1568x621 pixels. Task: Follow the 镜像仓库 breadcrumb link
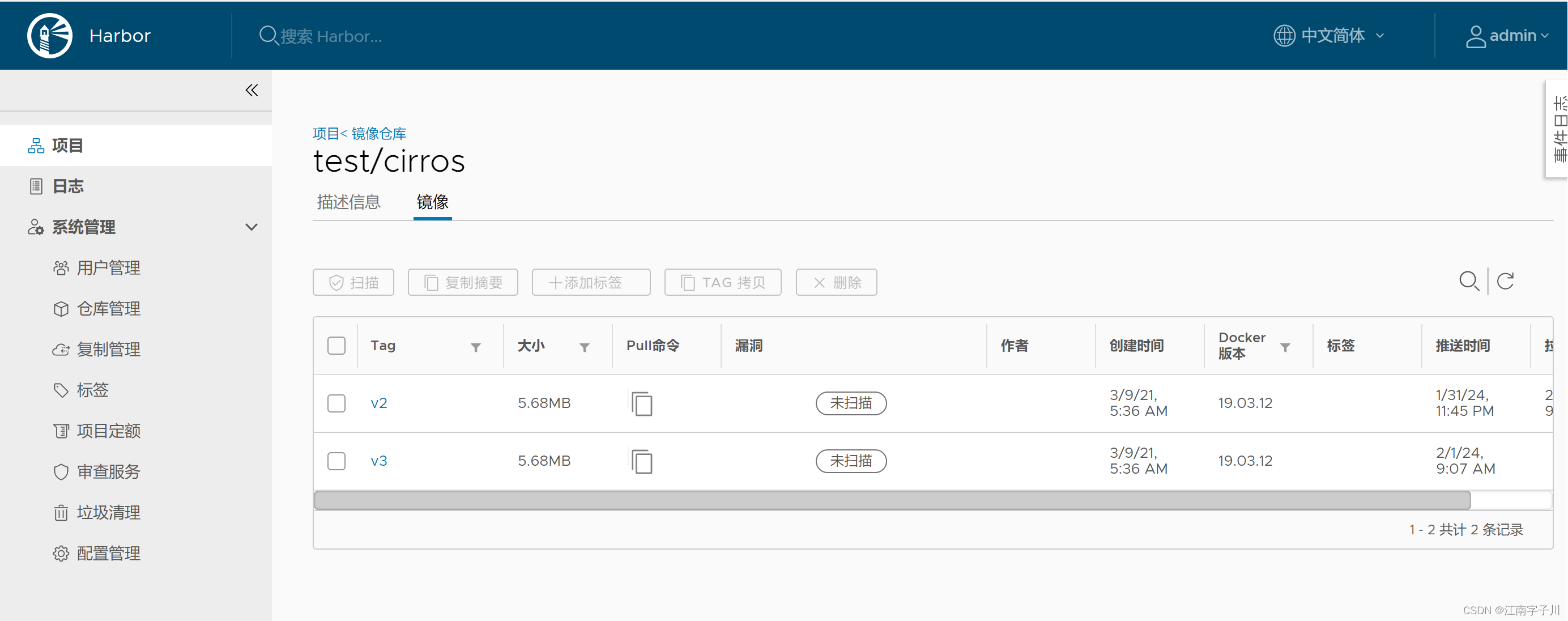pyautogui.click(x=378, y=134)
